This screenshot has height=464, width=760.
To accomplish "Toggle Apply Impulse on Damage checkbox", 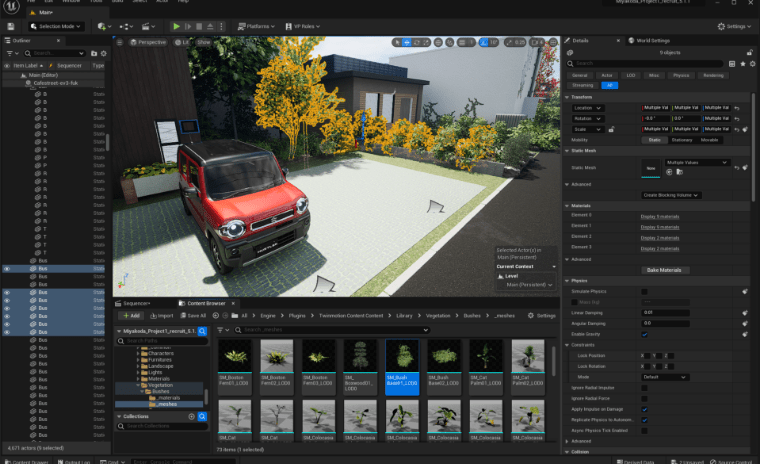I will pos(644,409).
